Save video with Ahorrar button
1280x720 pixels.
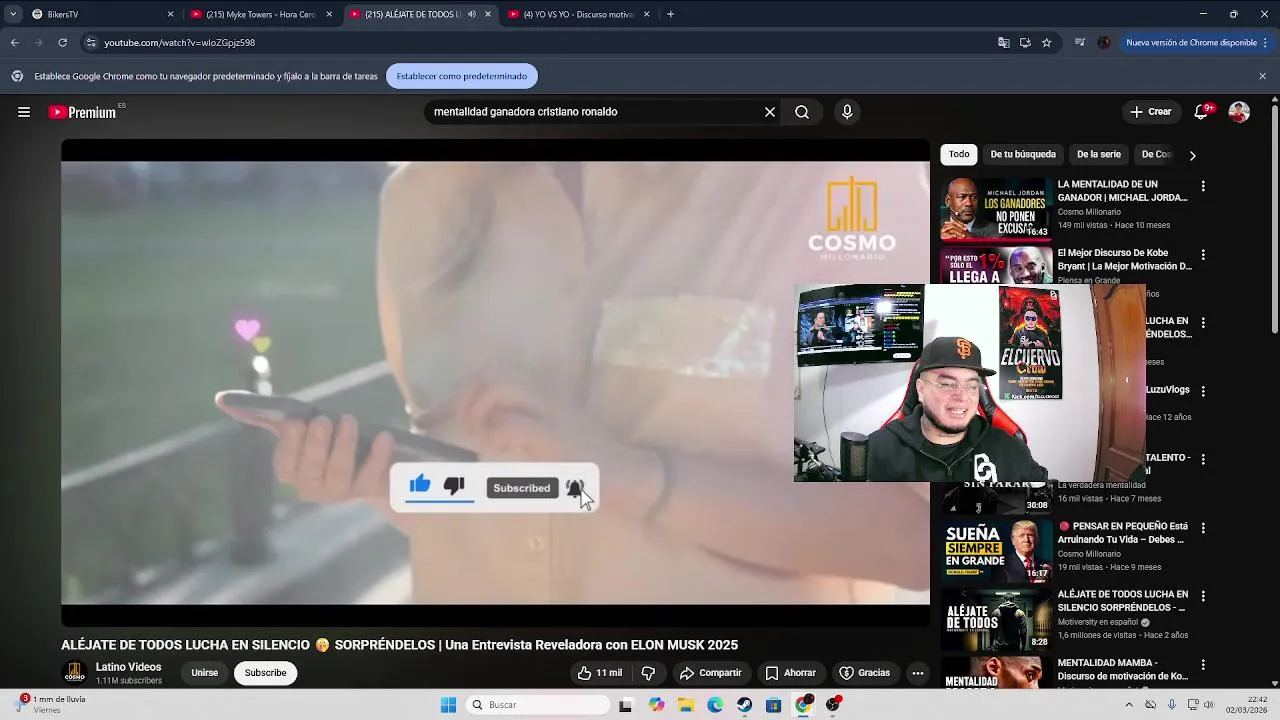(790, 673)
